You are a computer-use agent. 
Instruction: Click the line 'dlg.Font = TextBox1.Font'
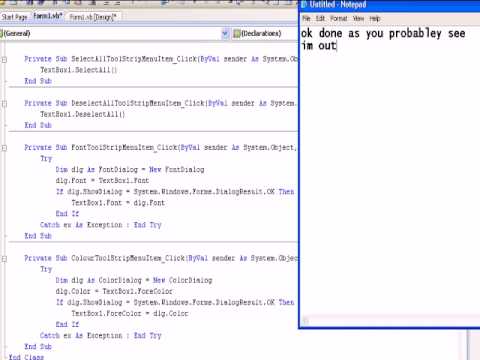[x=102, y=181]
